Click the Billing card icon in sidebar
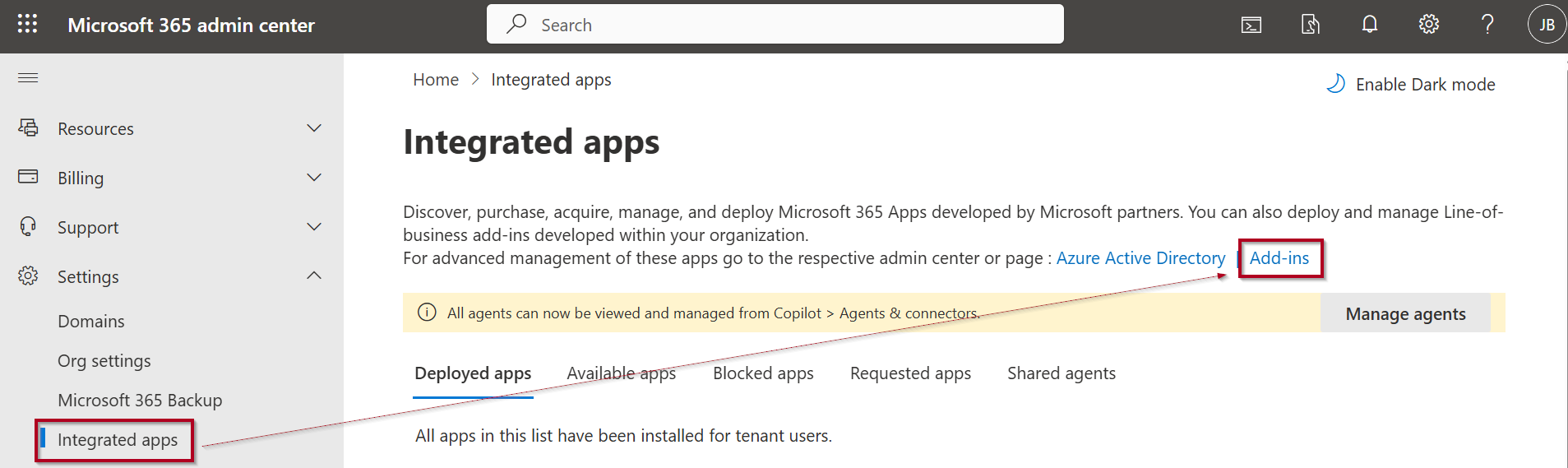 [x=28, y=176]
